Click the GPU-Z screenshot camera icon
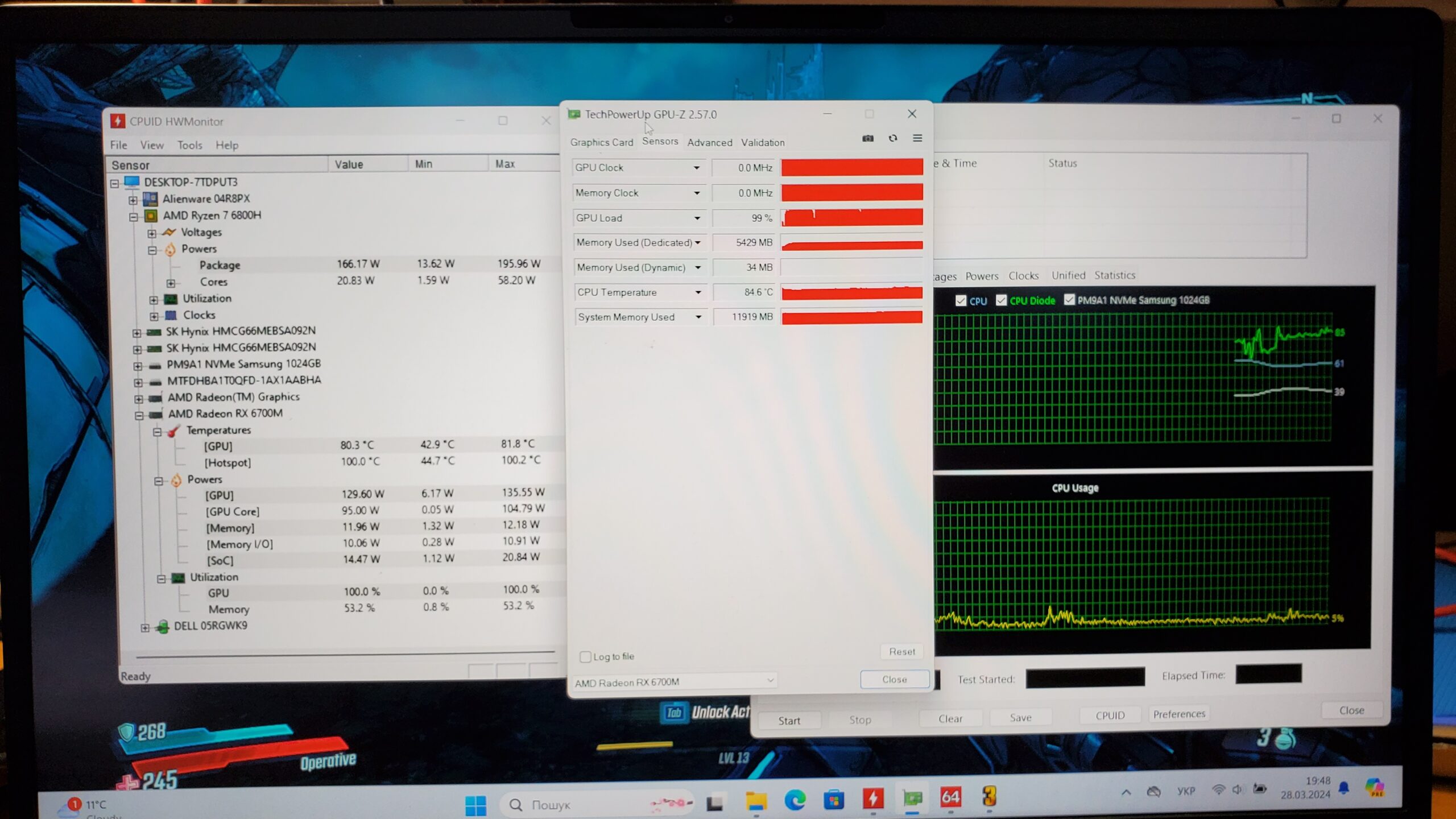Image resolution: width=1456 pixels, height=819 pixels. [x=867, y=138]
